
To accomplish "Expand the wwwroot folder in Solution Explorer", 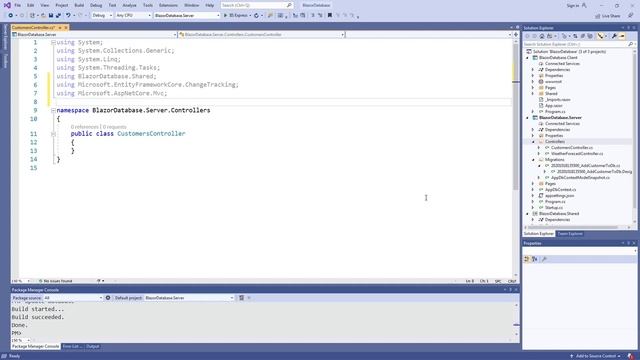I will coord(533,82).
